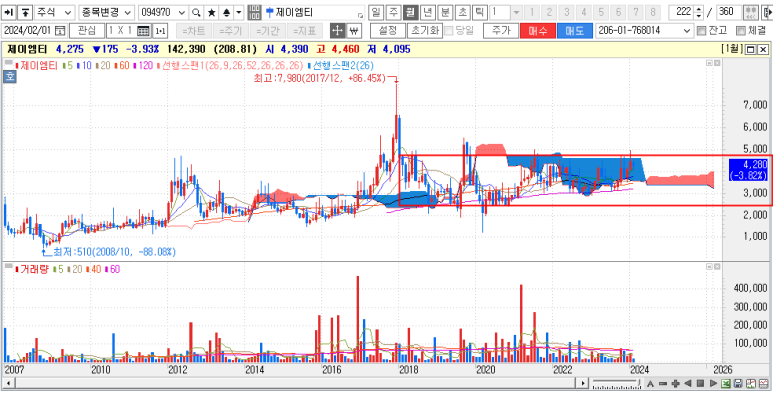Viewport: 773px width, 397px height.
Task: Export chart data with Excel icon
Action: coord(726,383)
